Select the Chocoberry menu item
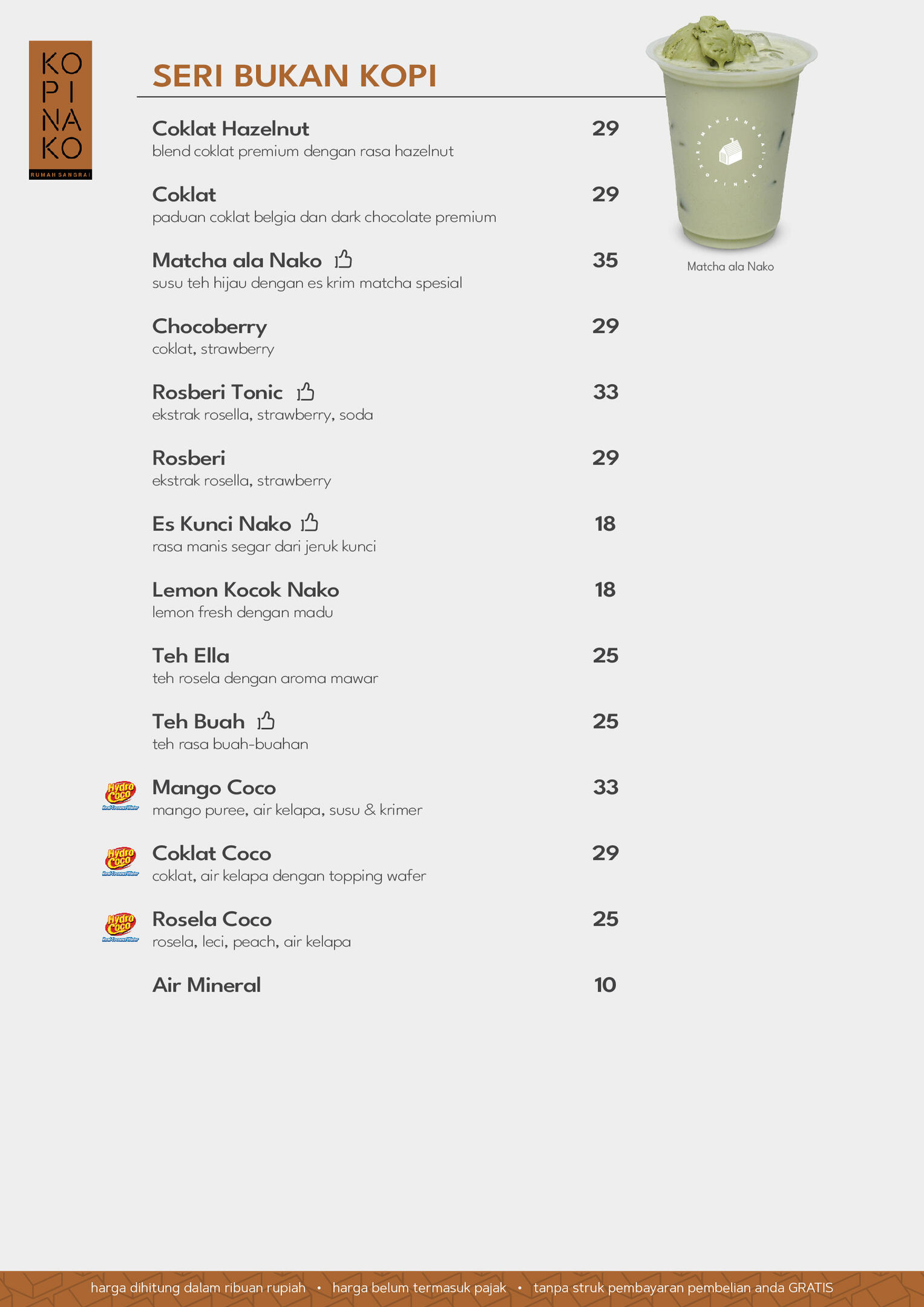The width and height of the screenshot is (924, 1307). [x=209, y=327]
